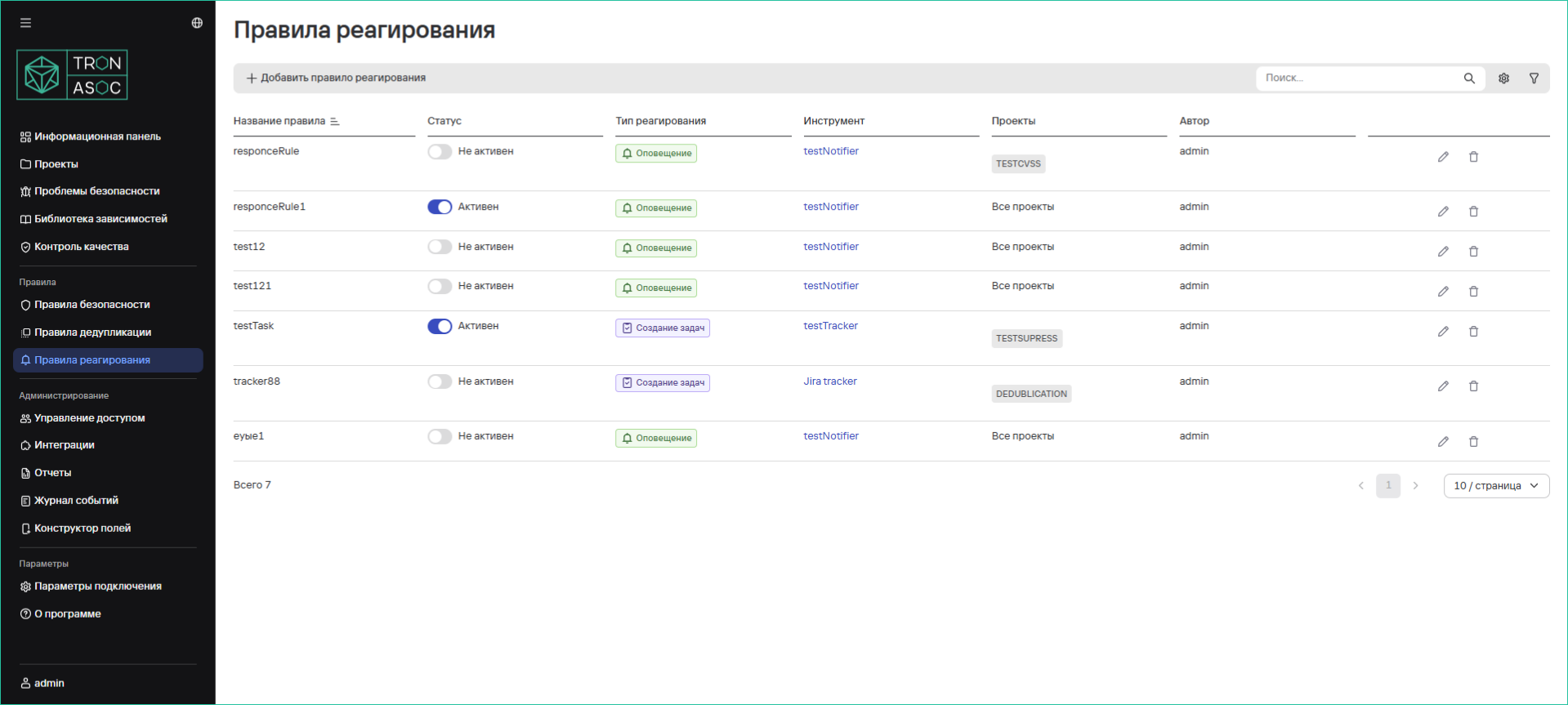Open the filter funnel icon

[x=1534, y=78]
